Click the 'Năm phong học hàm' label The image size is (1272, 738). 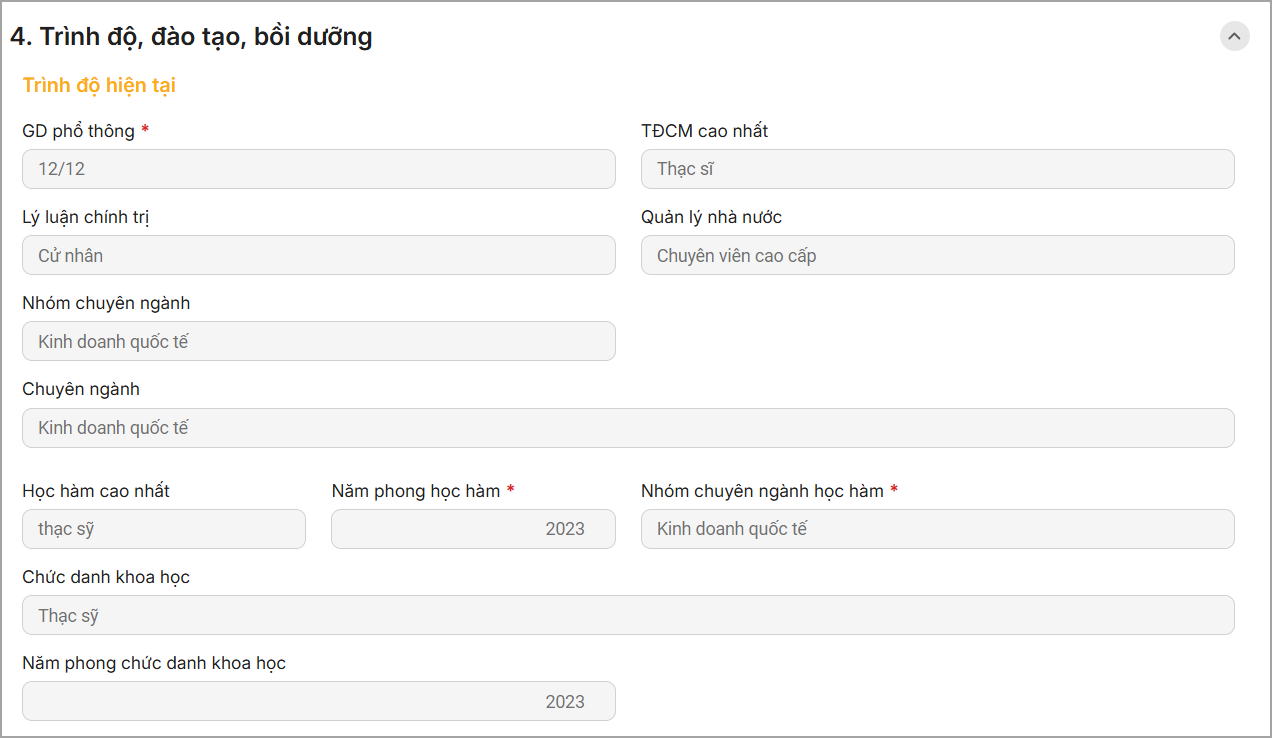pyautogui.click(x=415, y=491)
